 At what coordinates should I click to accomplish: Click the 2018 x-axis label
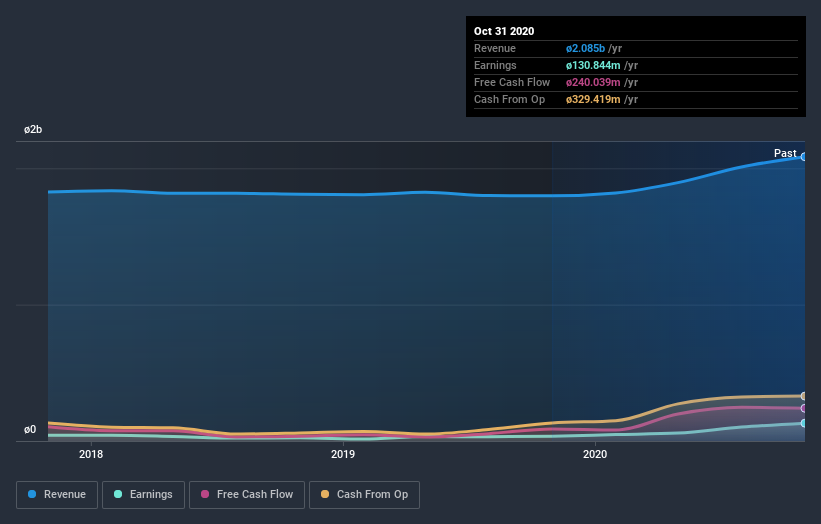pos(91,454)
